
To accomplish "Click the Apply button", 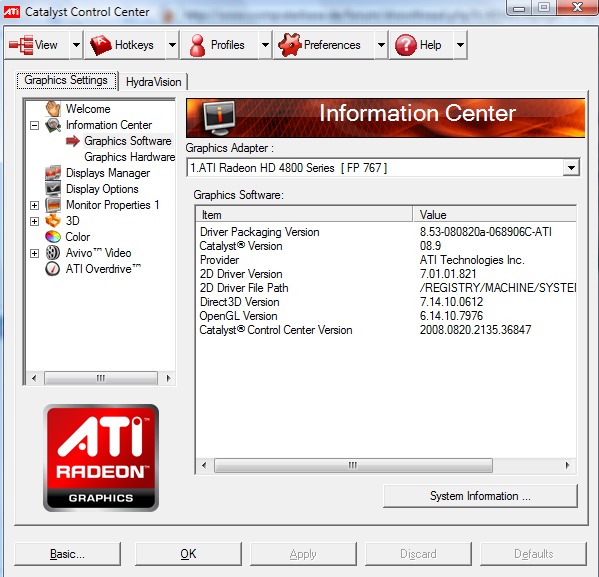I will (x=303, y=554).
